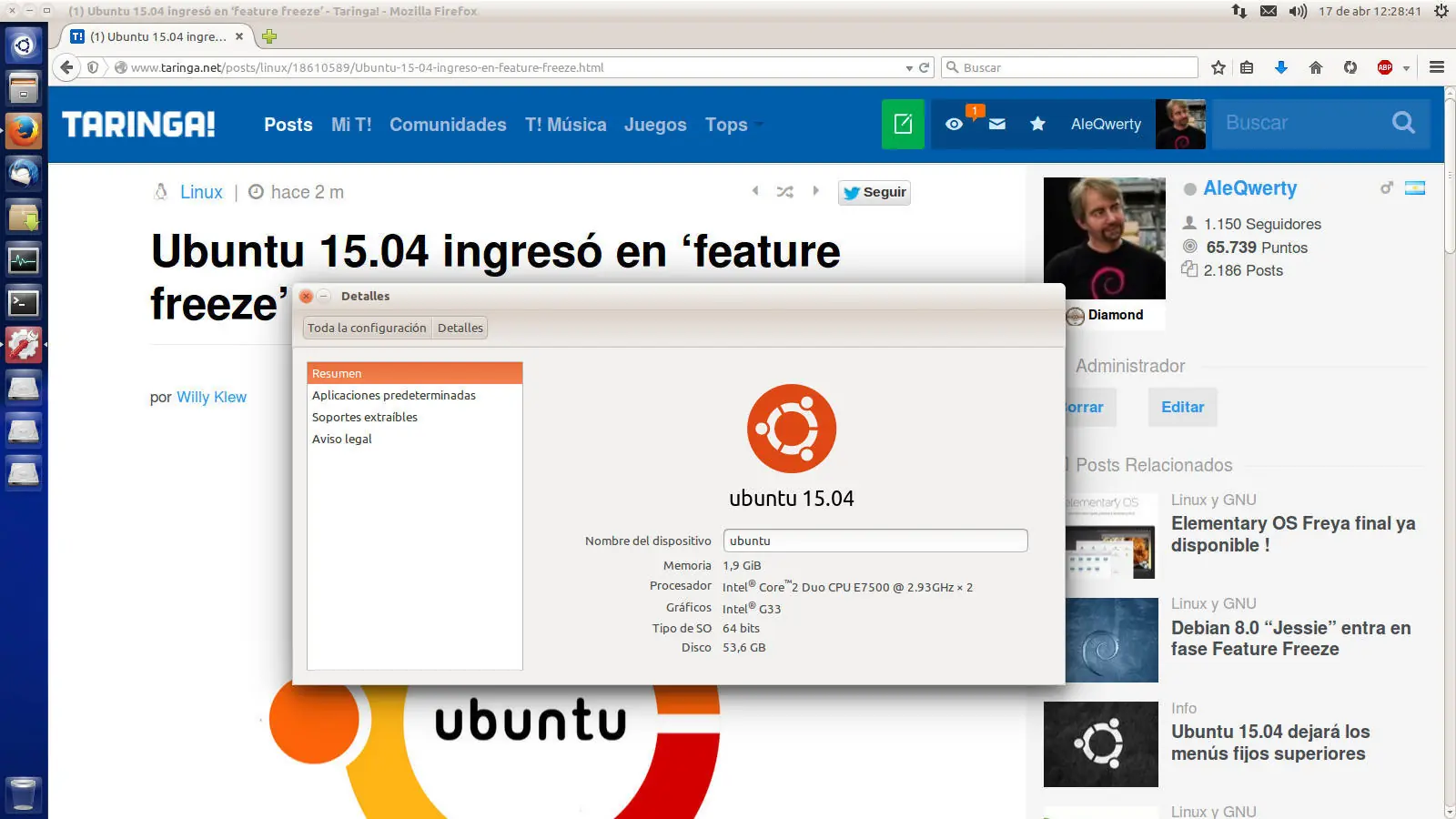Go to previous post arrow

tap(755, 191)
